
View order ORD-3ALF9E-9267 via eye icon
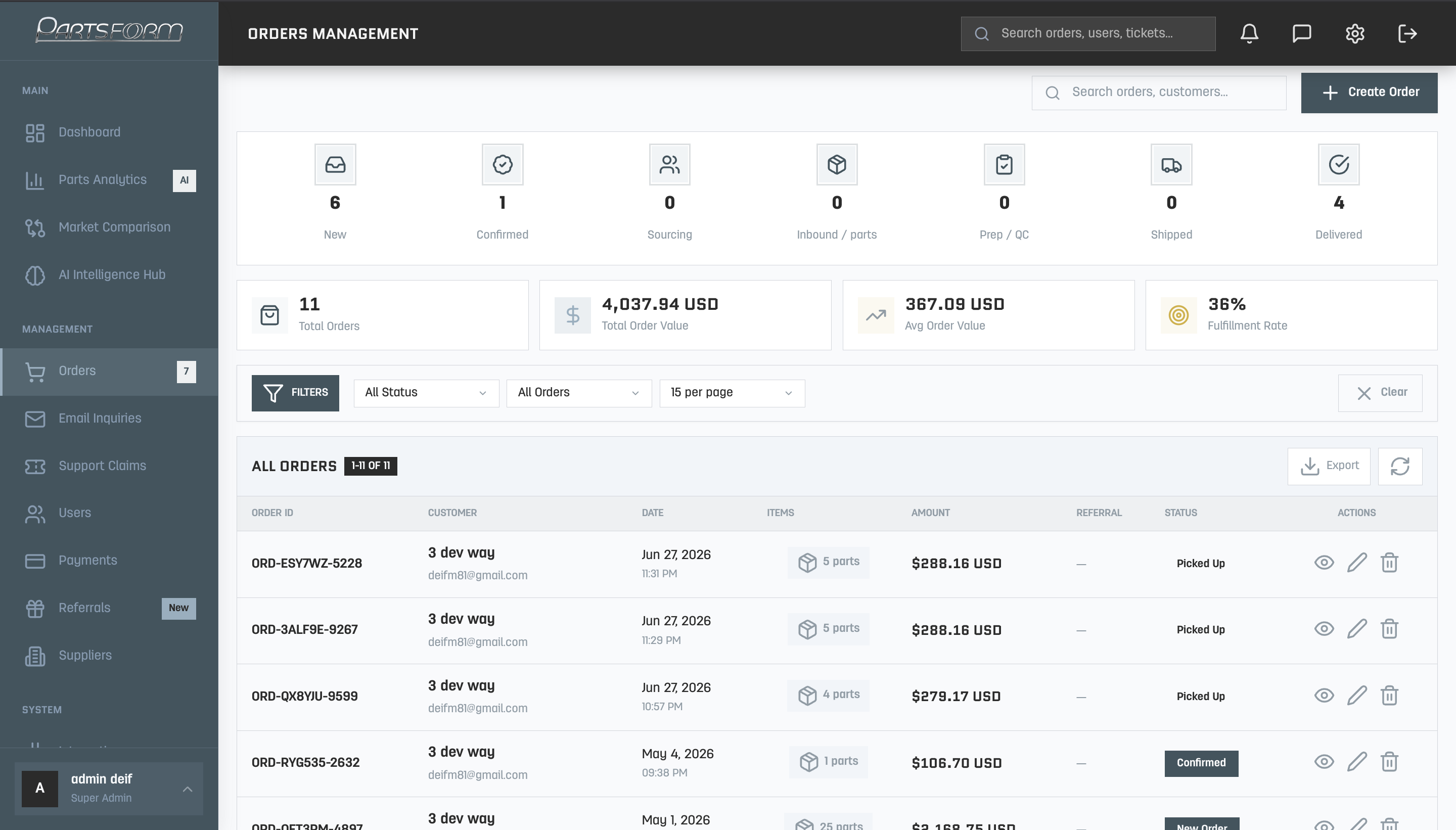(1324, 629)
